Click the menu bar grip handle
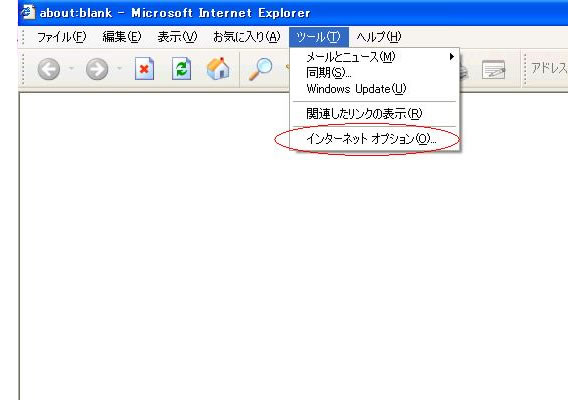The height and width of the screenshot is (404, 570). [23, 37]
